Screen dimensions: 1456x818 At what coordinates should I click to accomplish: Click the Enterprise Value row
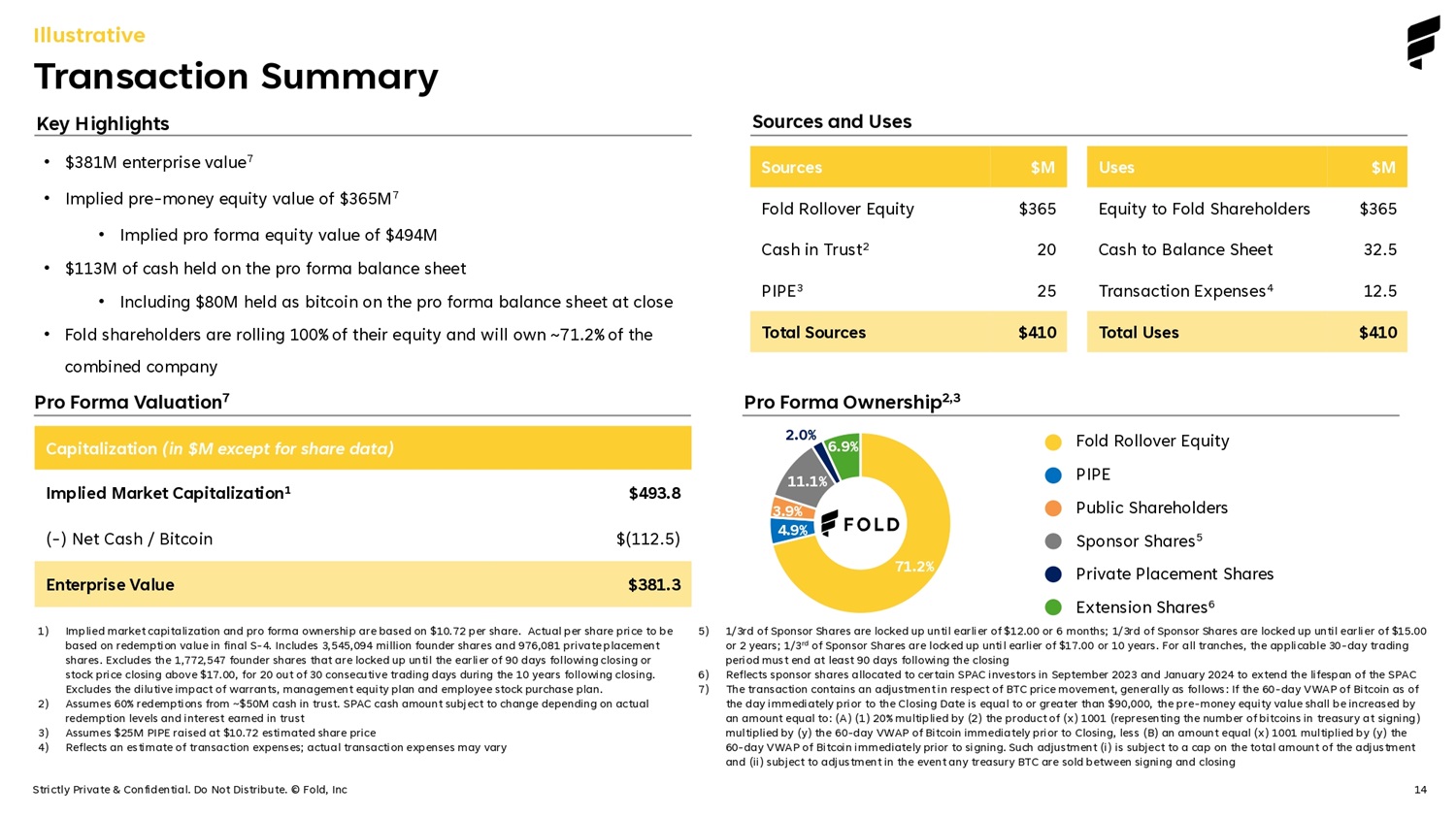click(362, 584)
